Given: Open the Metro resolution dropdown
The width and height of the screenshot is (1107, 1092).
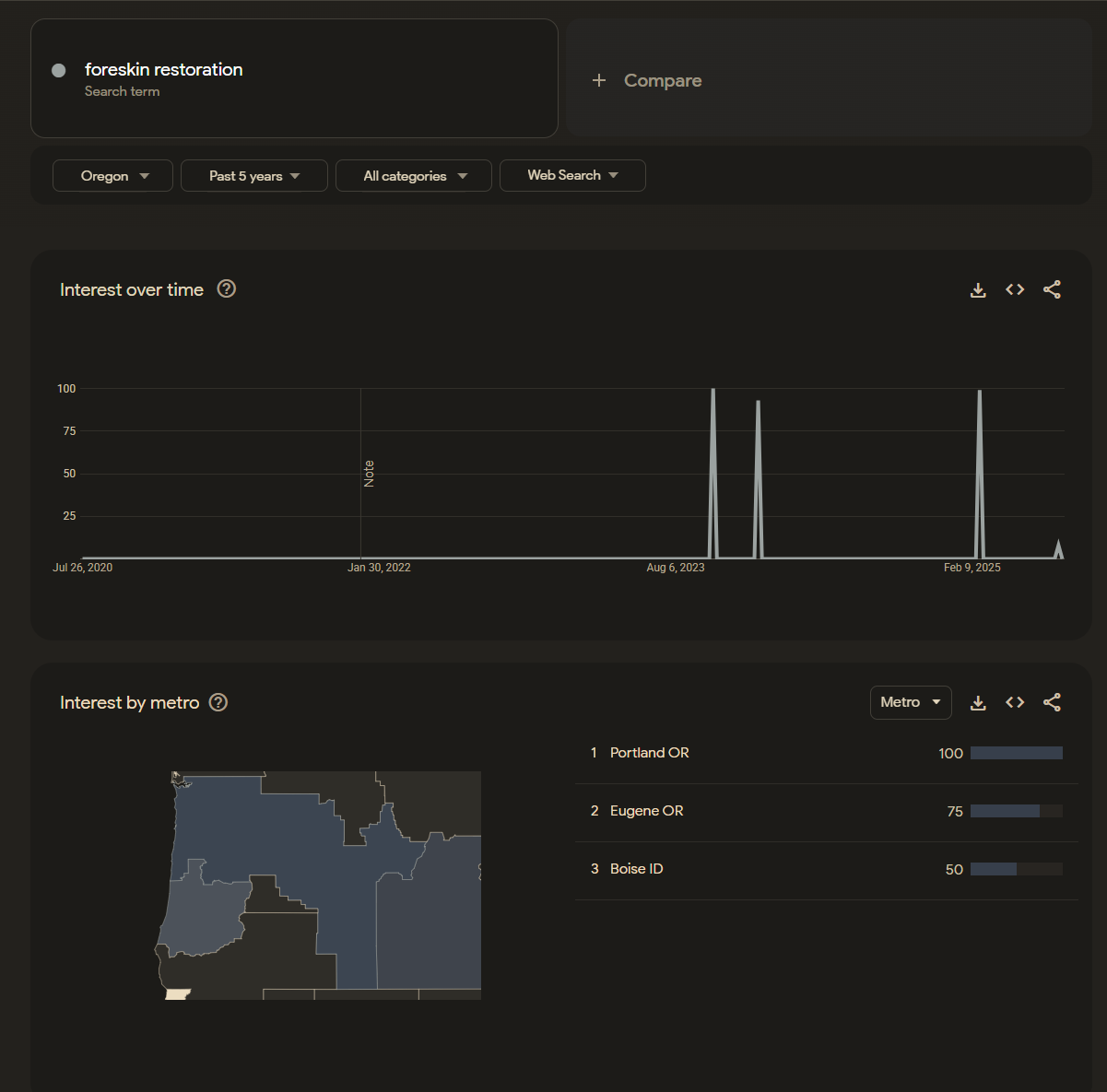Looking at the screenshot, I should pyautogui.click(x=911, y=702).
